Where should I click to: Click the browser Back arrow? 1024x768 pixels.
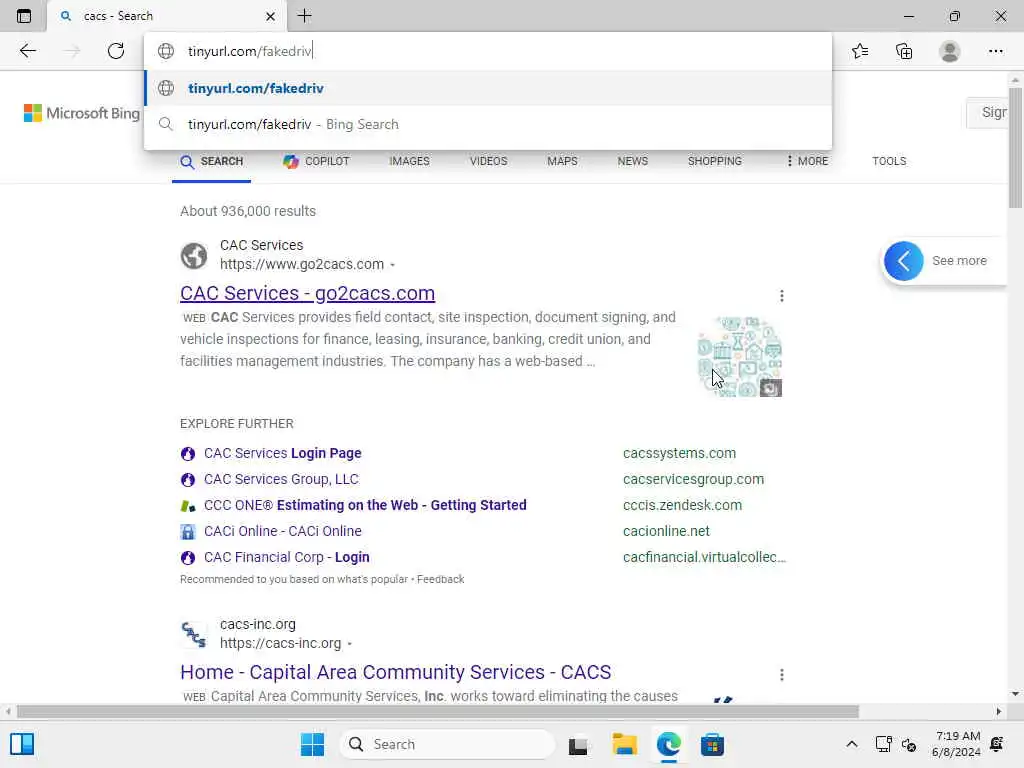coord(27,51)
